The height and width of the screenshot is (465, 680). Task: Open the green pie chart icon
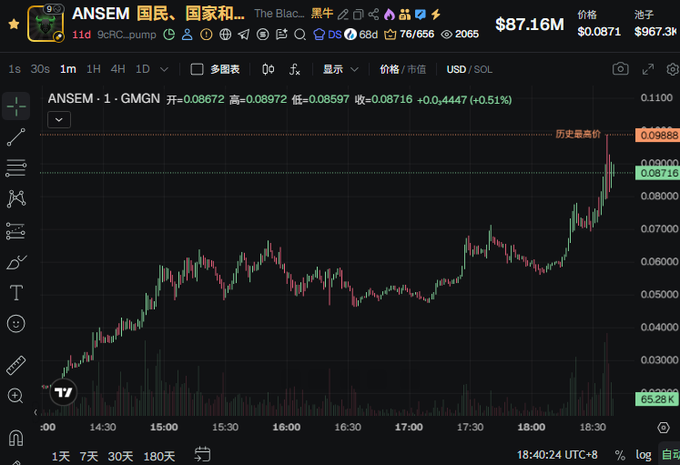[x=169, y=34]
